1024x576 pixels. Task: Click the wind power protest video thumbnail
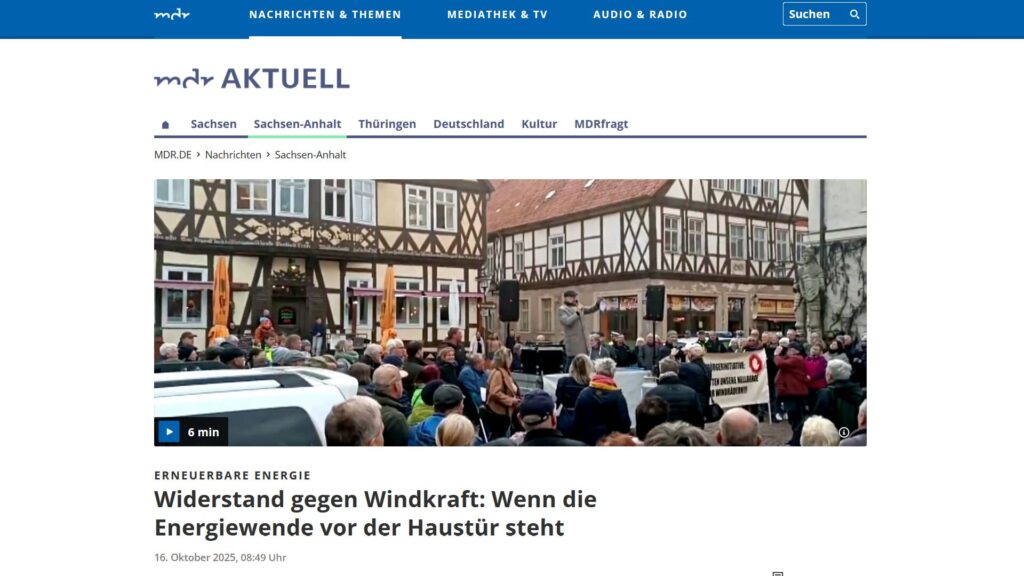point(510,312)
